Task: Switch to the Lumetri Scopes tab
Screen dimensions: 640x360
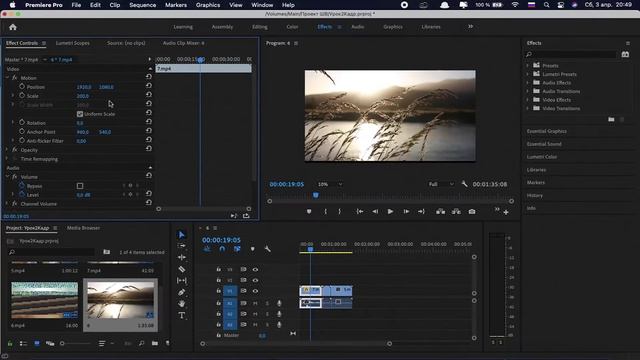Action: tap(73, 43)
